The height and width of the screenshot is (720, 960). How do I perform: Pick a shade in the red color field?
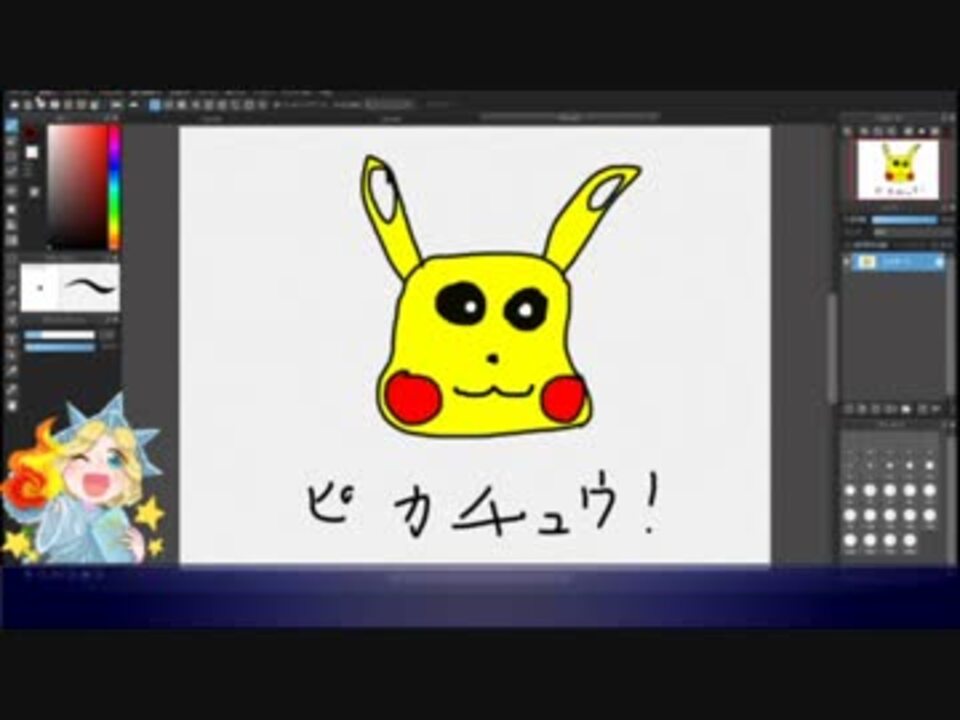tap(77, 187)
